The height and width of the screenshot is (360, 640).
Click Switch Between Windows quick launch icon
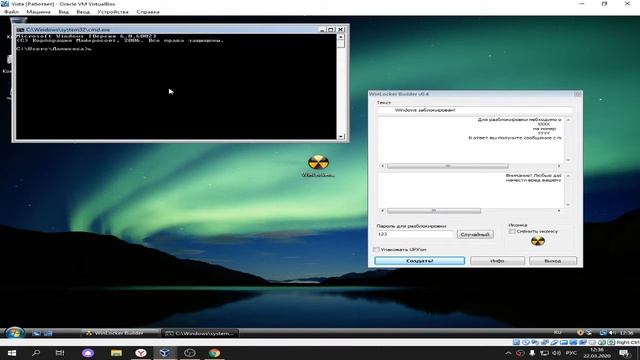[48, 333]
